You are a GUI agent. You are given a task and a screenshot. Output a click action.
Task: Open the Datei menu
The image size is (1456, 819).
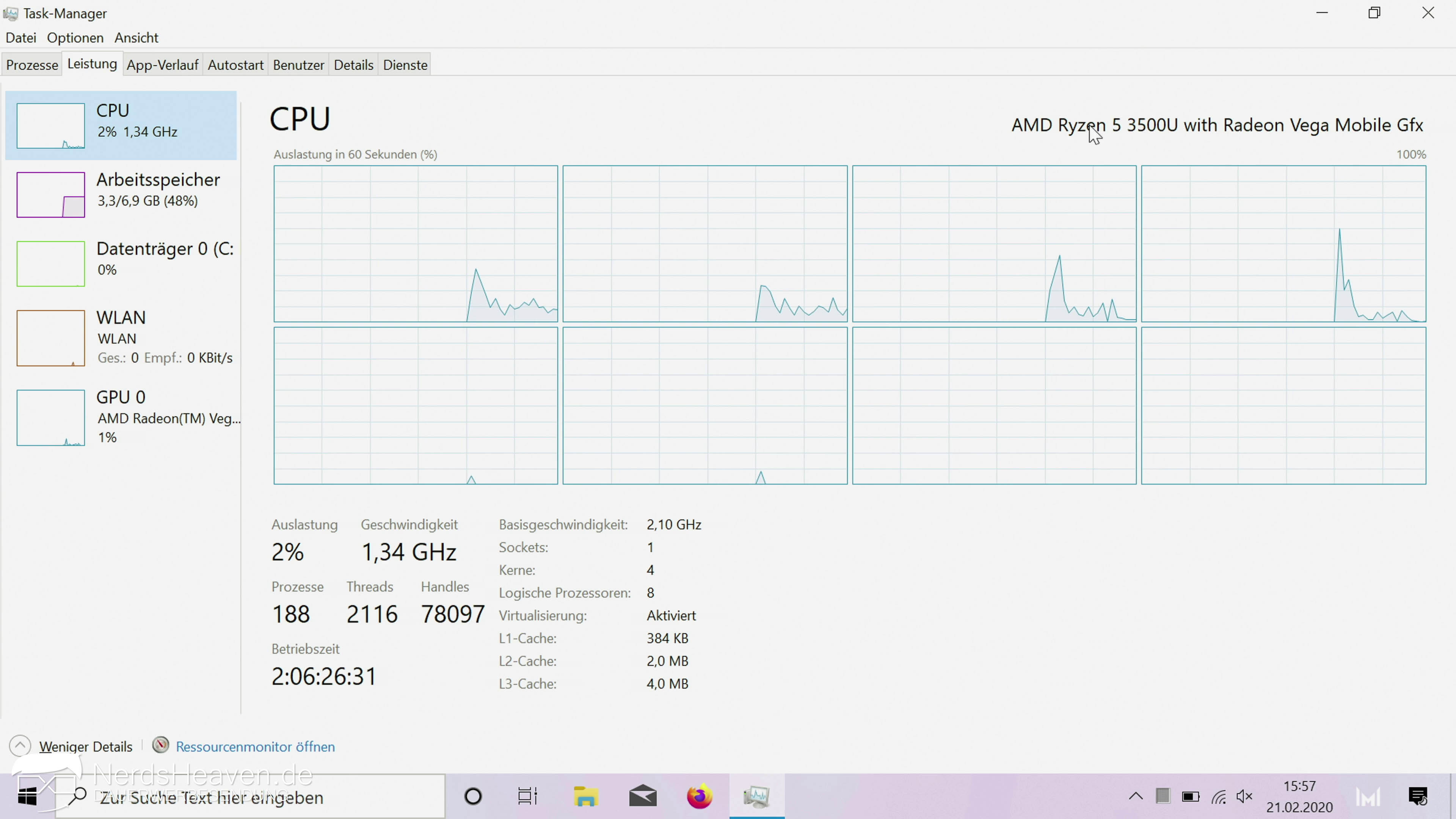[x=21, y=38]
